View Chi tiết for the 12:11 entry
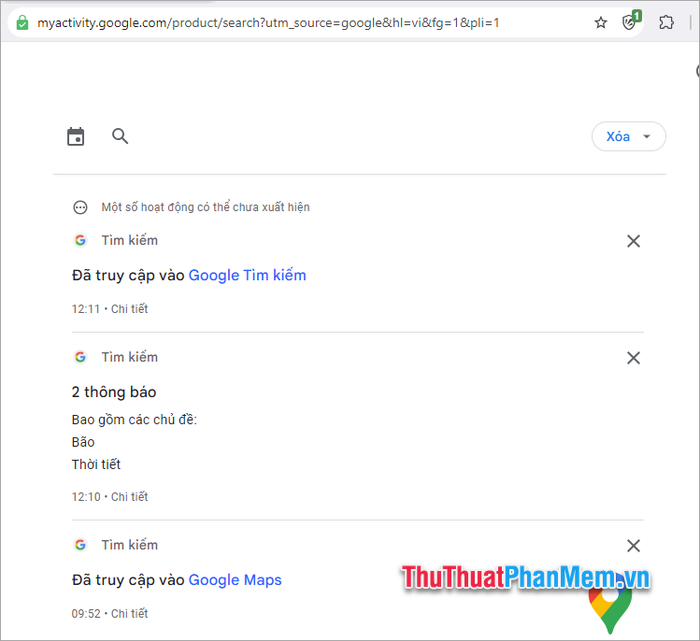The image size is (700, 641). pyautogui.click(x=129, y=309)
